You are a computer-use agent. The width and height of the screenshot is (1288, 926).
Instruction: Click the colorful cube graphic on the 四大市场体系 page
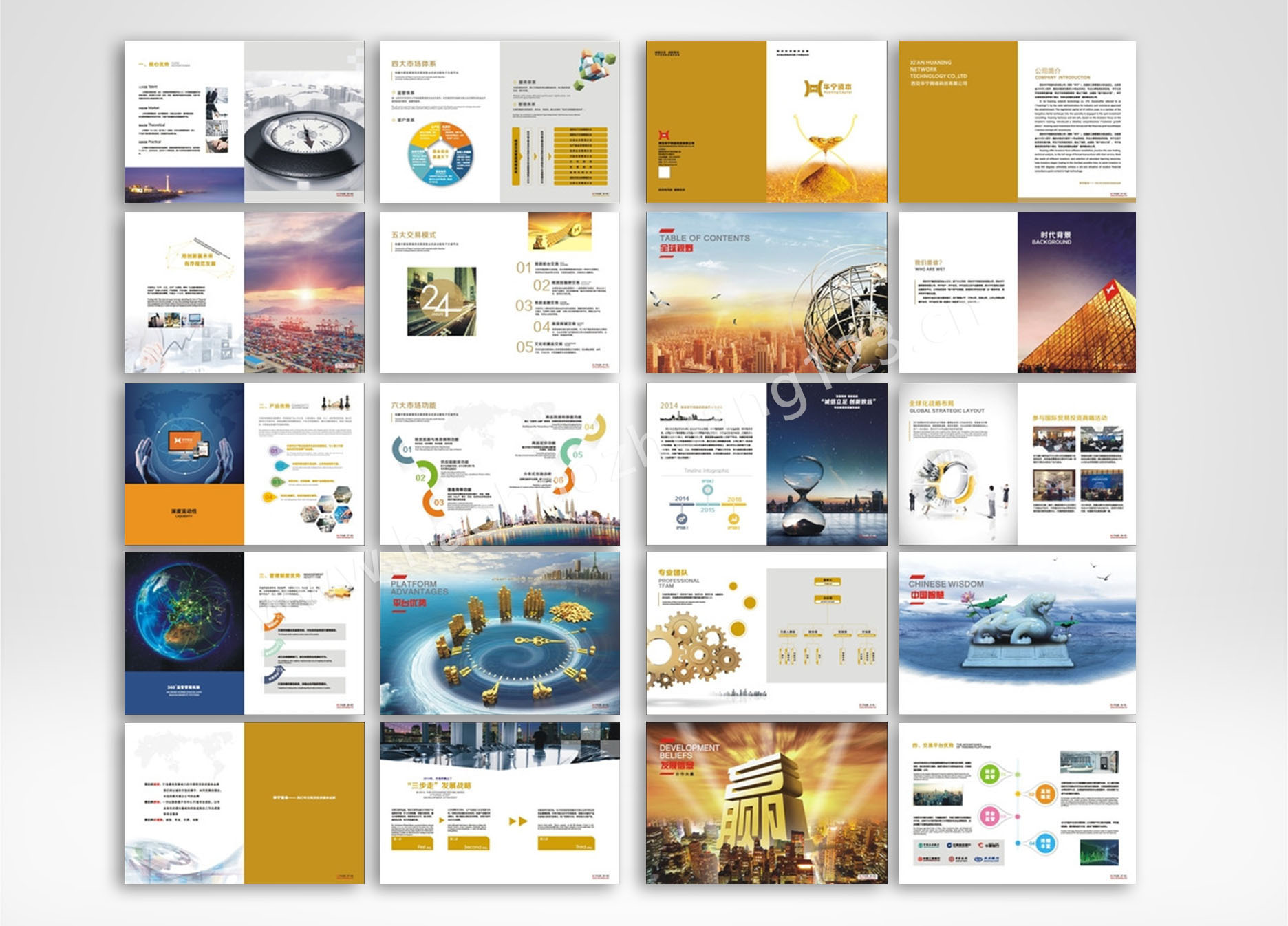pos(596,67)
